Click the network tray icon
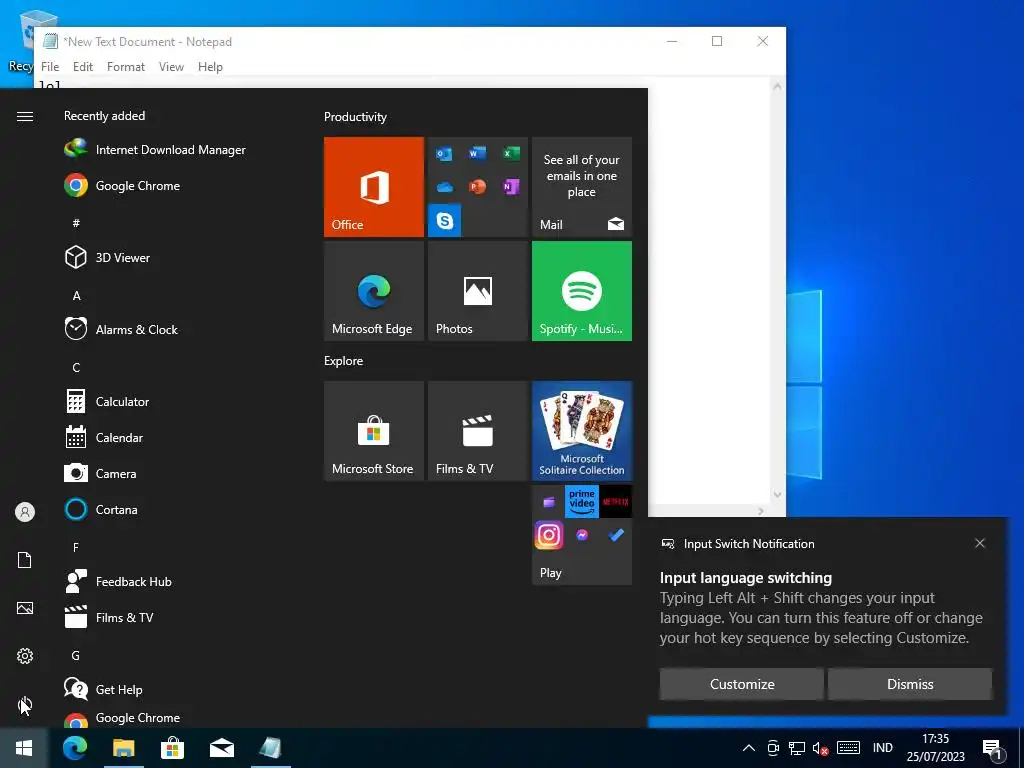This screenshot has width=1024, height=768. [x=797, y=748]
